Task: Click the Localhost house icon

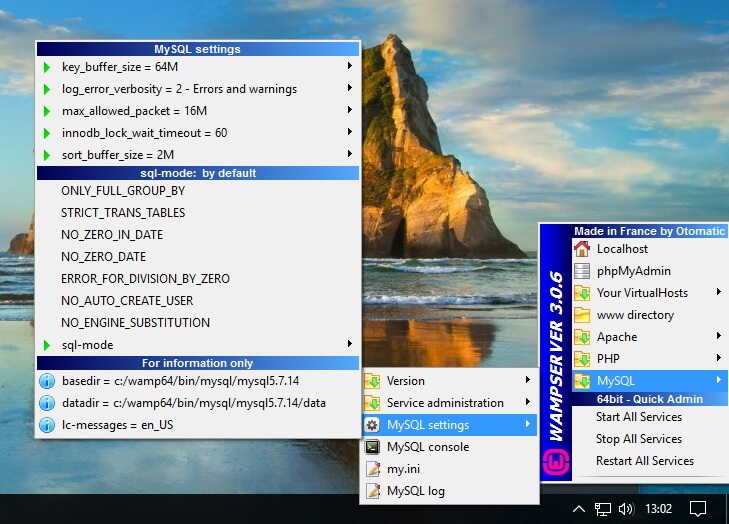Action: point(582,249)
